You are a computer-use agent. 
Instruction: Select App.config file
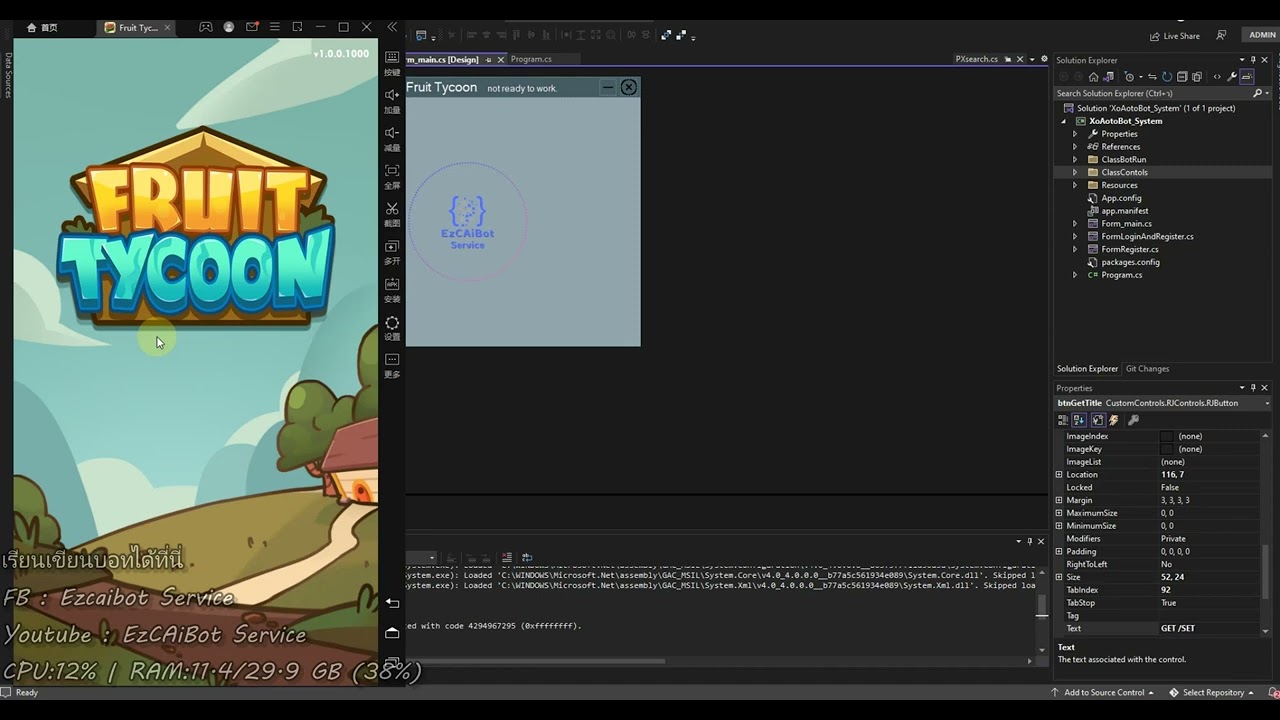pos(1120,198)
